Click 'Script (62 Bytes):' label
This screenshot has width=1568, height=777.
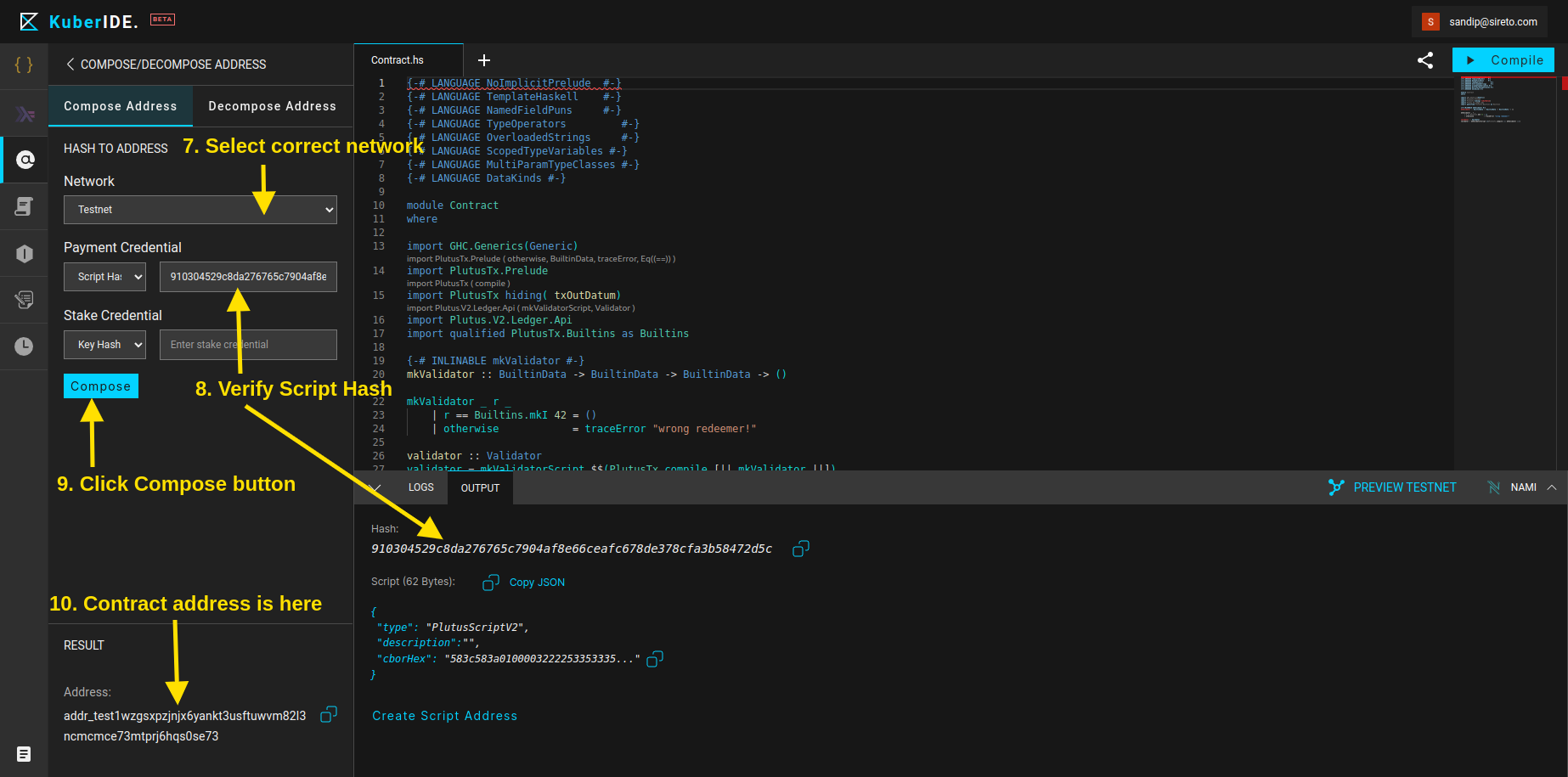[x=413, y=582]
